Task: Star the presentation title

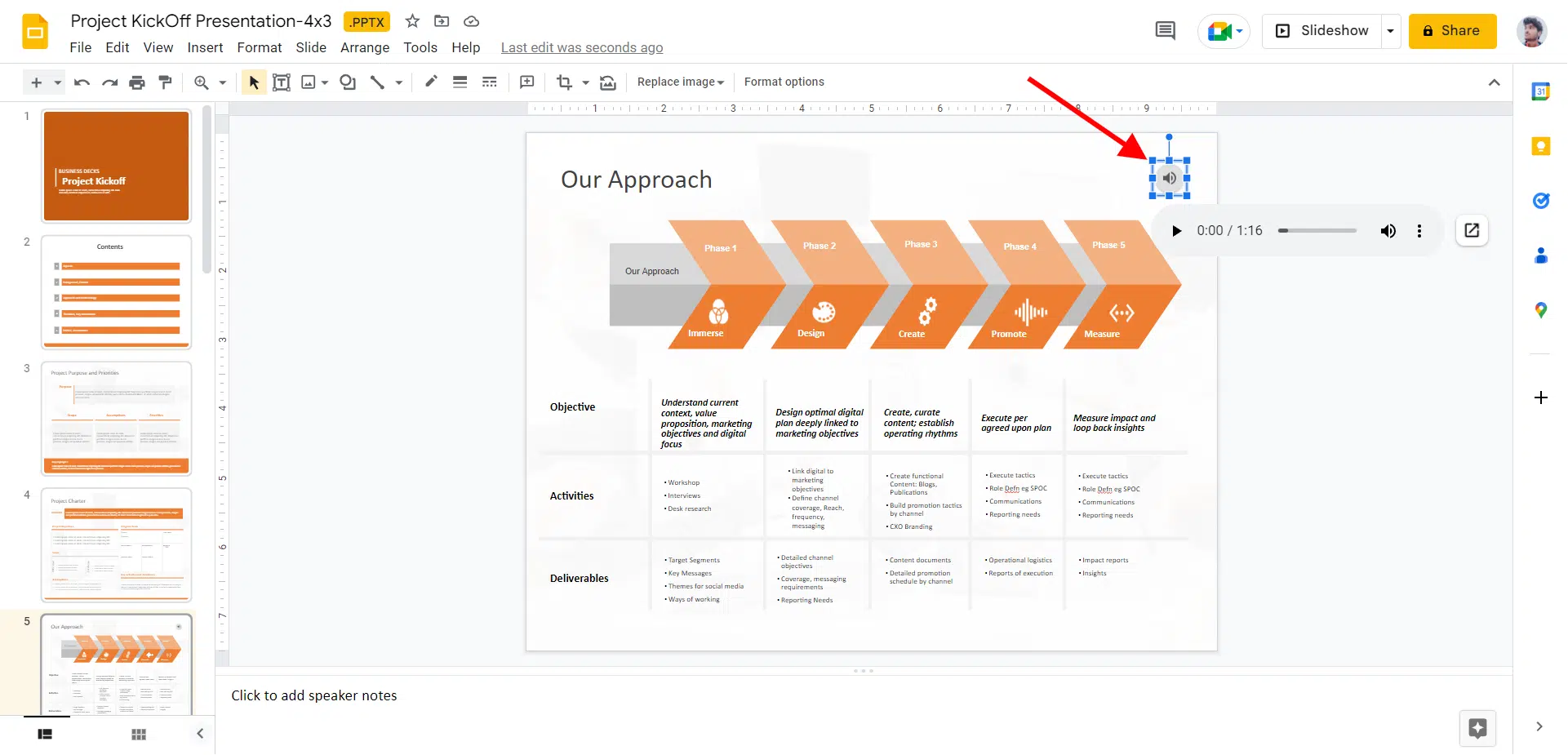Action: pyautogui.click(x=412, y=21)
